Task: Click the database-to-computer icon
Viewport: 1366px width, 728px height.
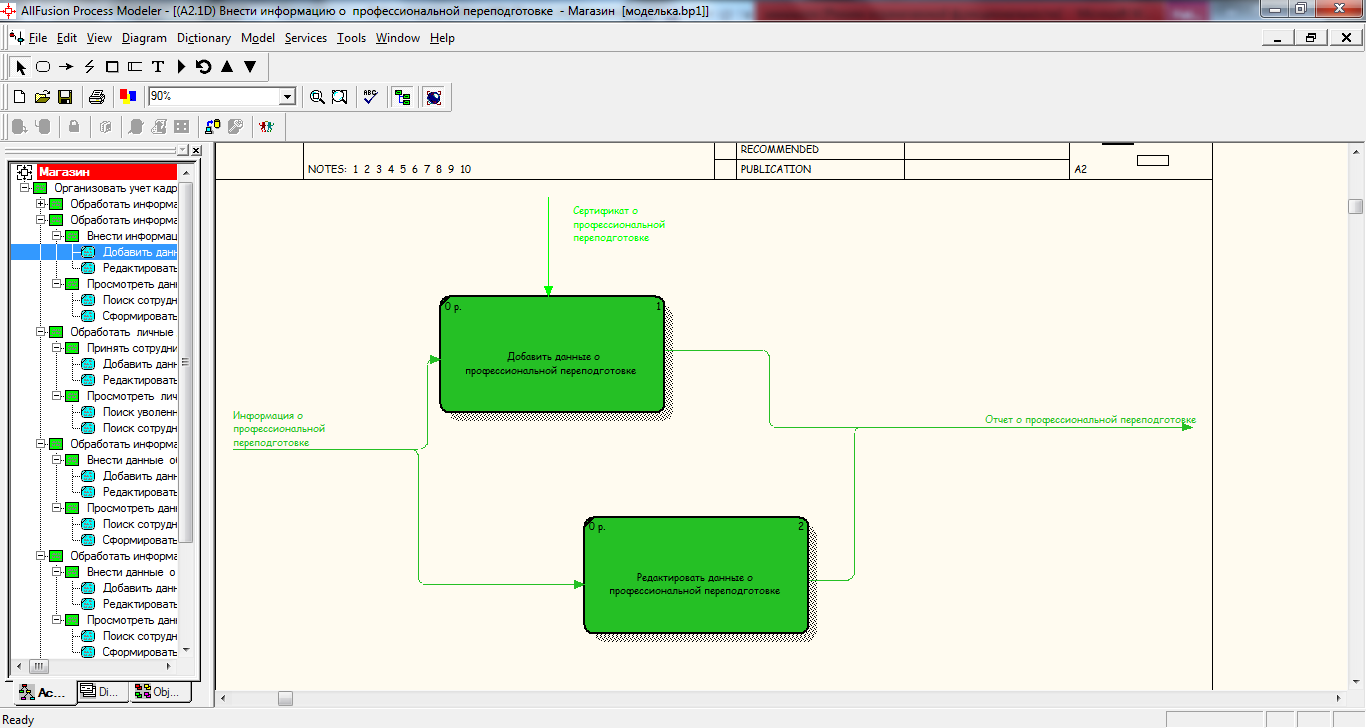Action: pyautogui.click(x=213, y=127)
